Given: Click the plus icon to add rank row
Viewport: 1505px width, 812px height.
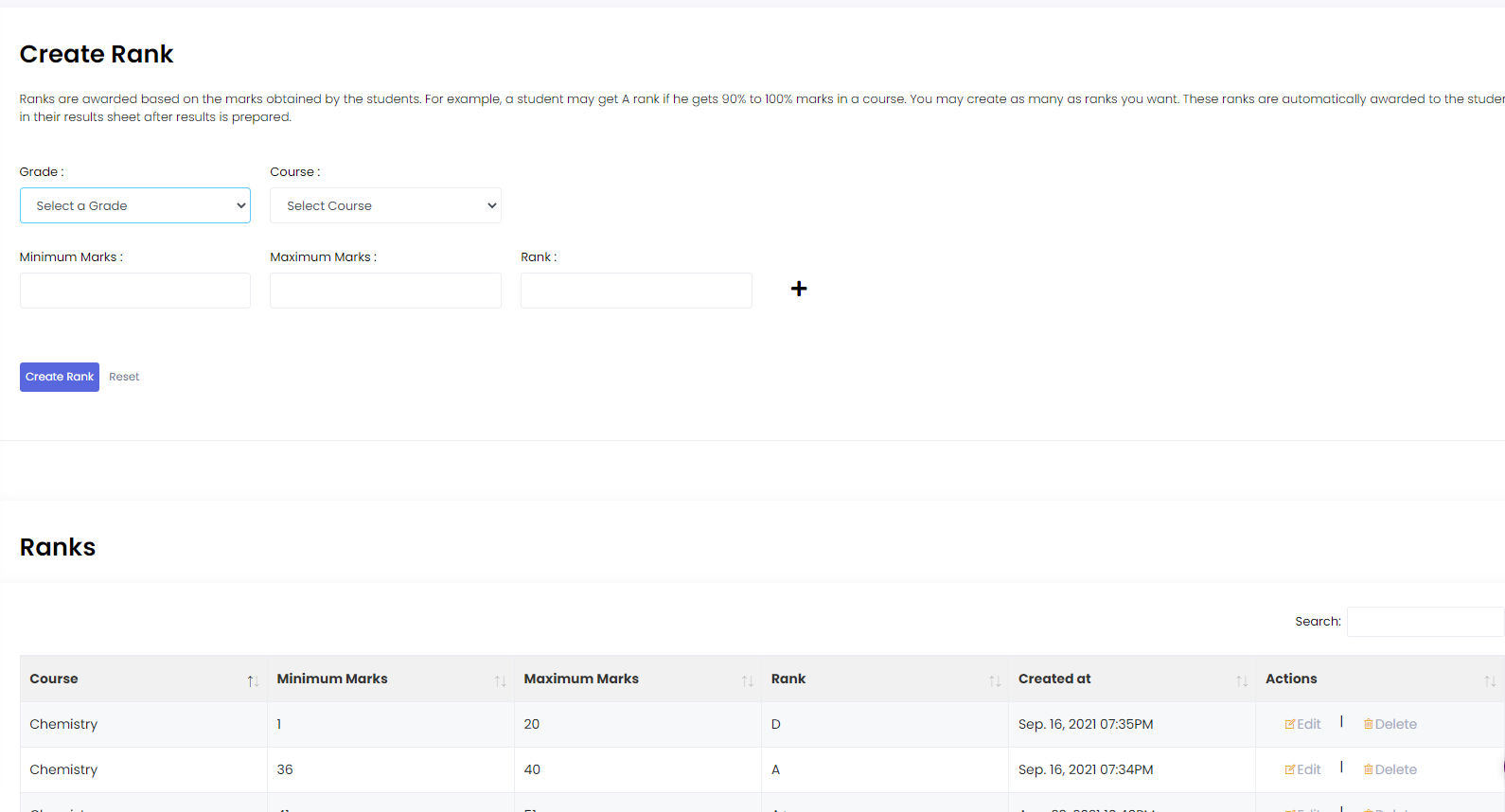Looking at the screenshot, I should tap(799, 289).
